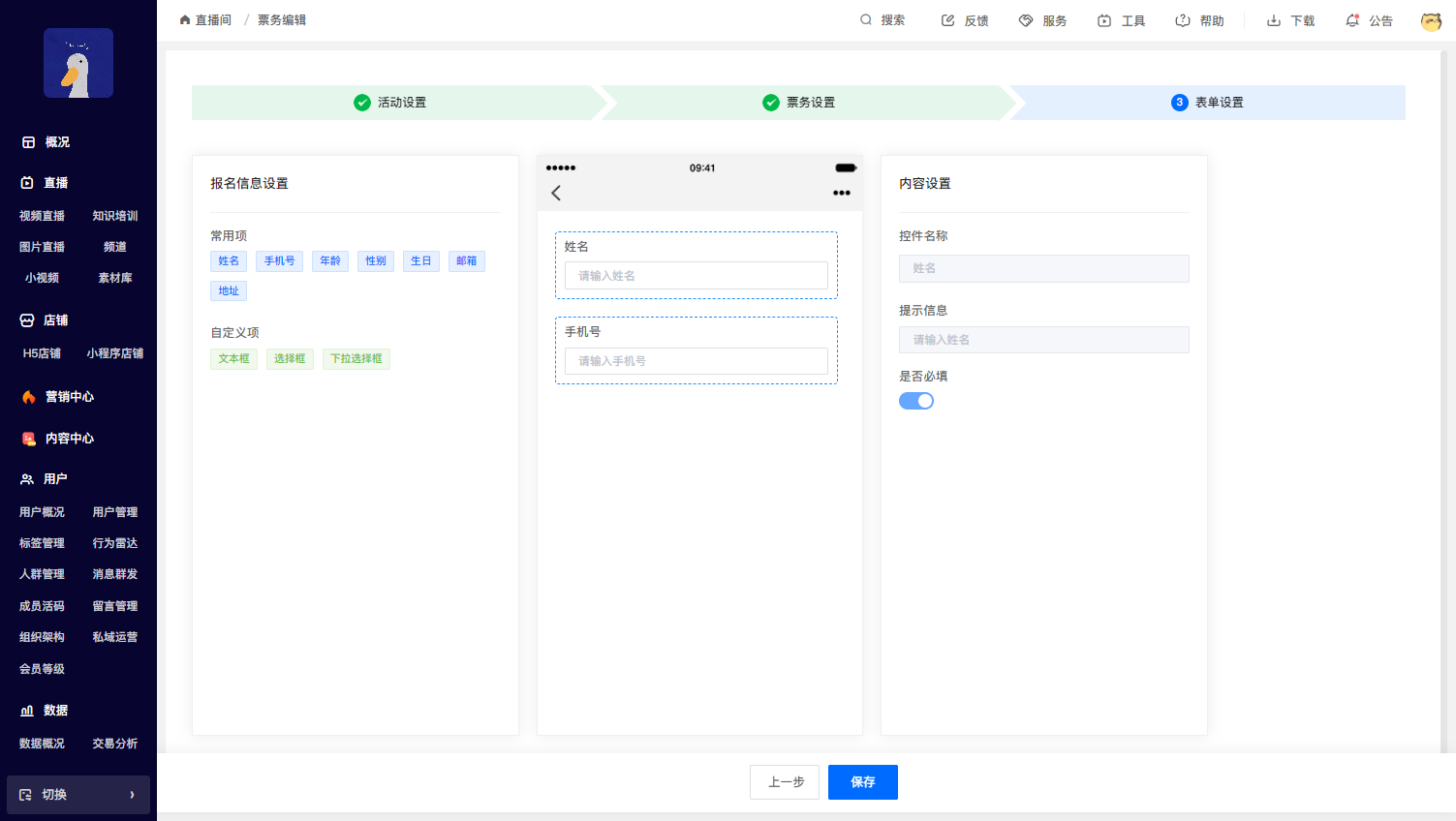Click the back arrow in phone preview
This screenshot has width=1456, height=821.
point(556,193)
